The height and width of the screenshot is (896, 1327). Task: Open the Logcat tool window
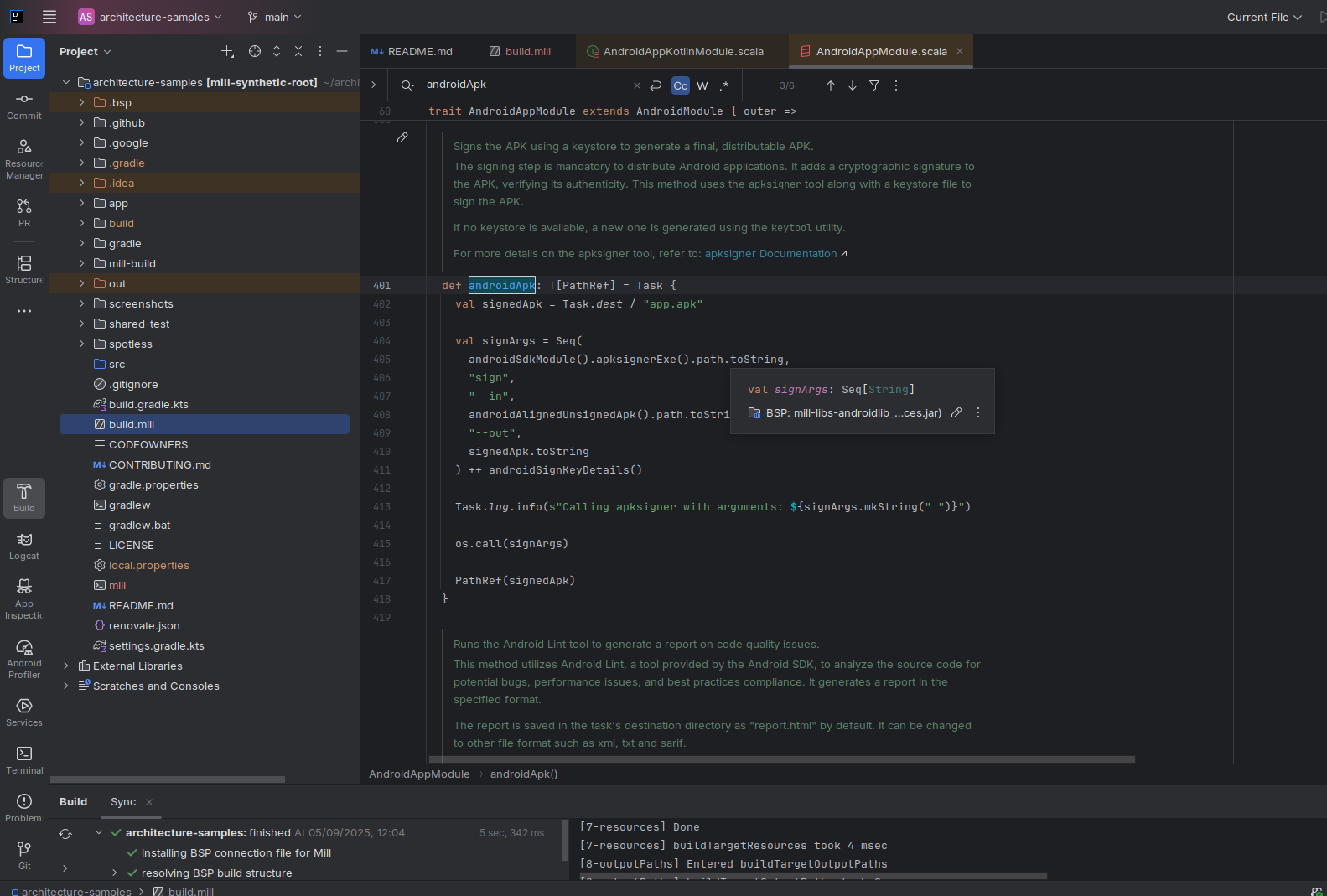pyautogui.click(x=24, y=546)
